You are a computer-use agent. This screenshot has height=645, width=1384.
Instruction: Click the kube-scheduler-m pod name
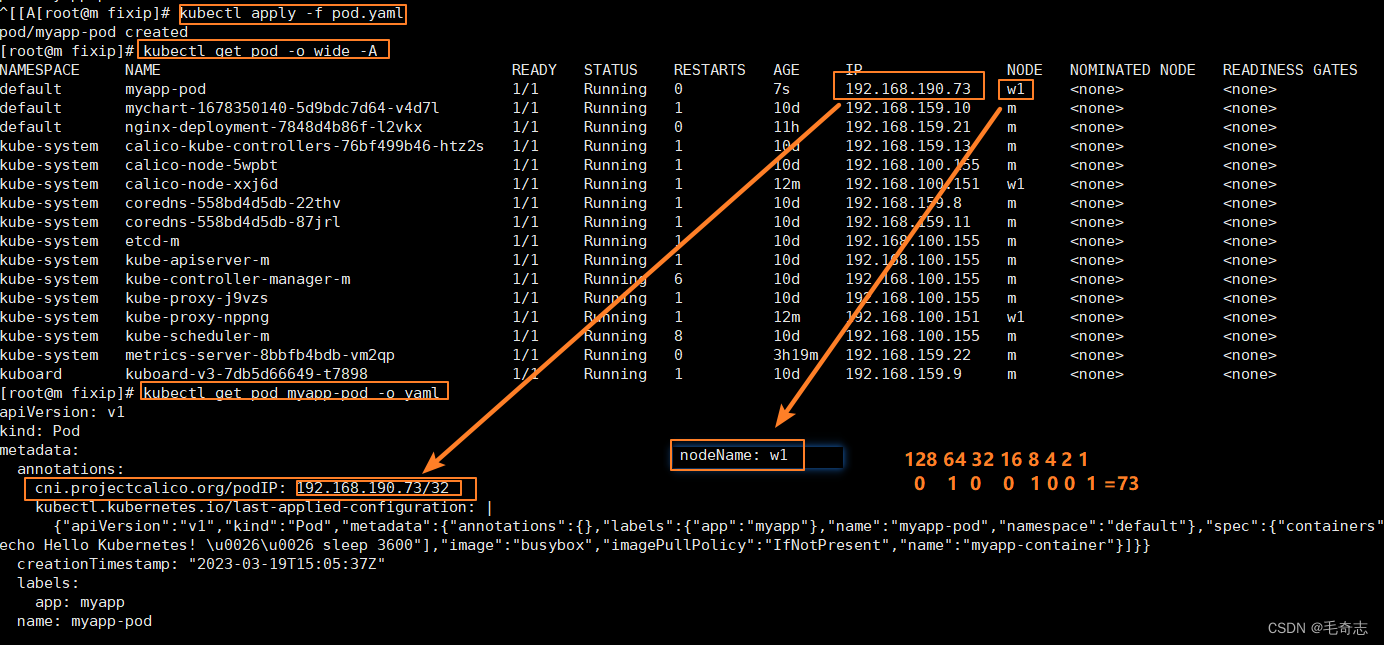click(196, 336)
